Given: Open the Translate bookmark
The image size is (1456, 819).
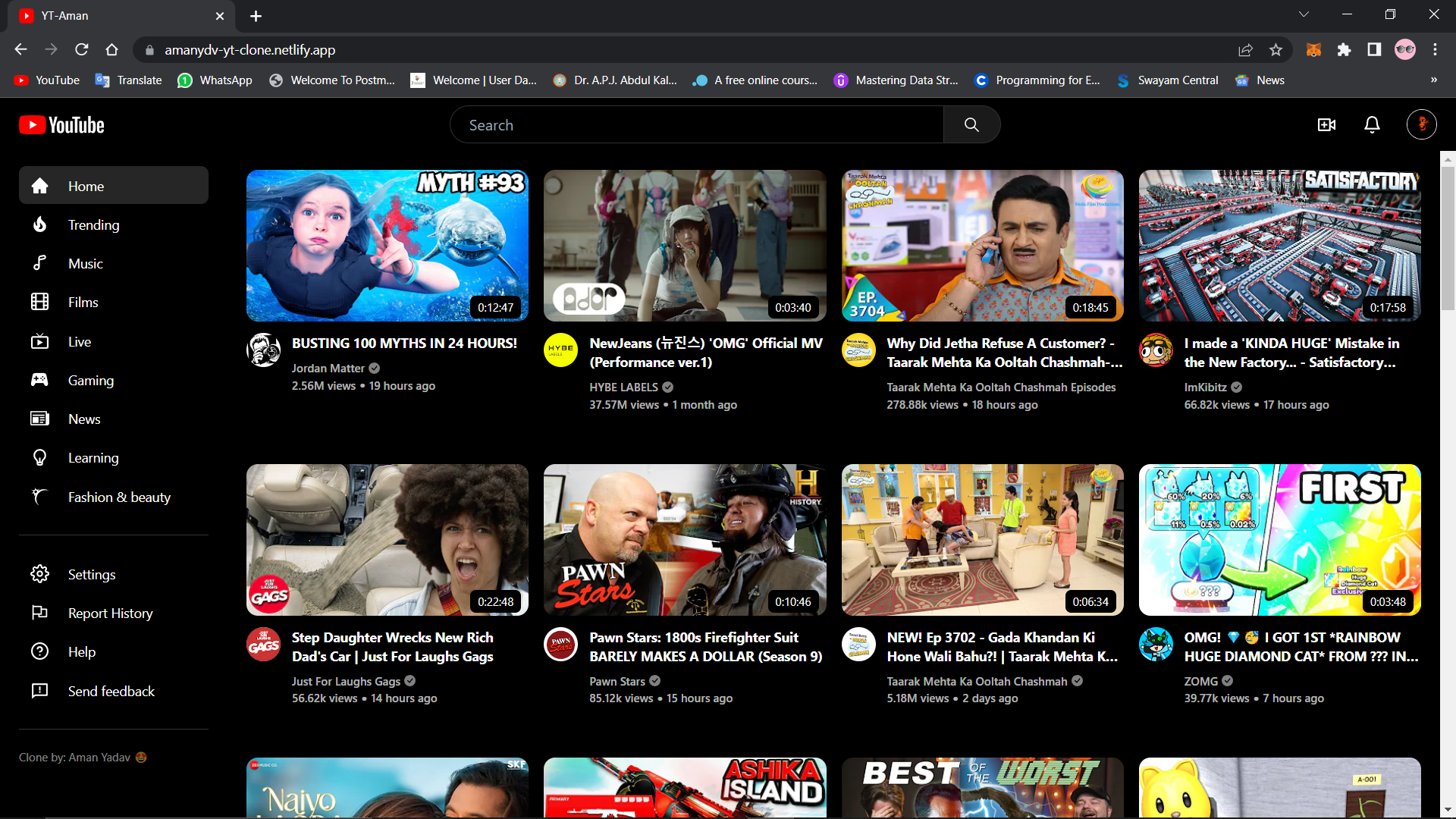Looking at the screenshot, I should 128,80.
